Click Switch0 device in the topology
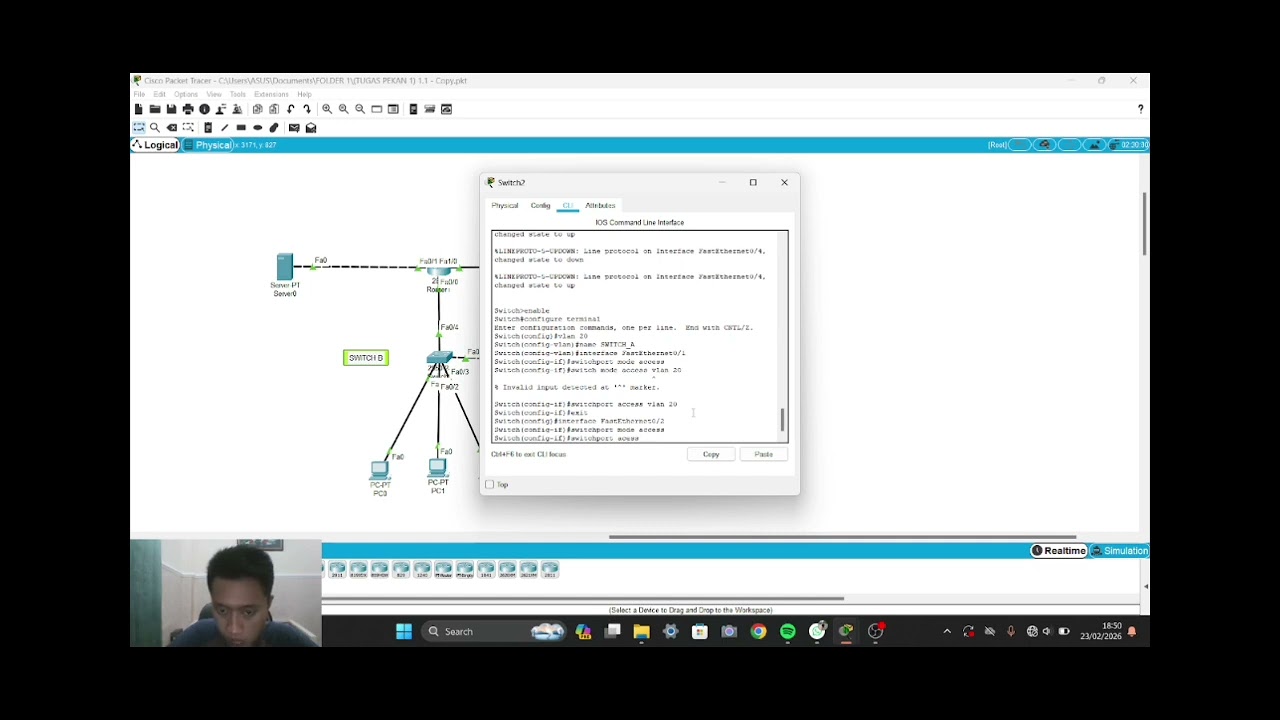 point(439,358)
